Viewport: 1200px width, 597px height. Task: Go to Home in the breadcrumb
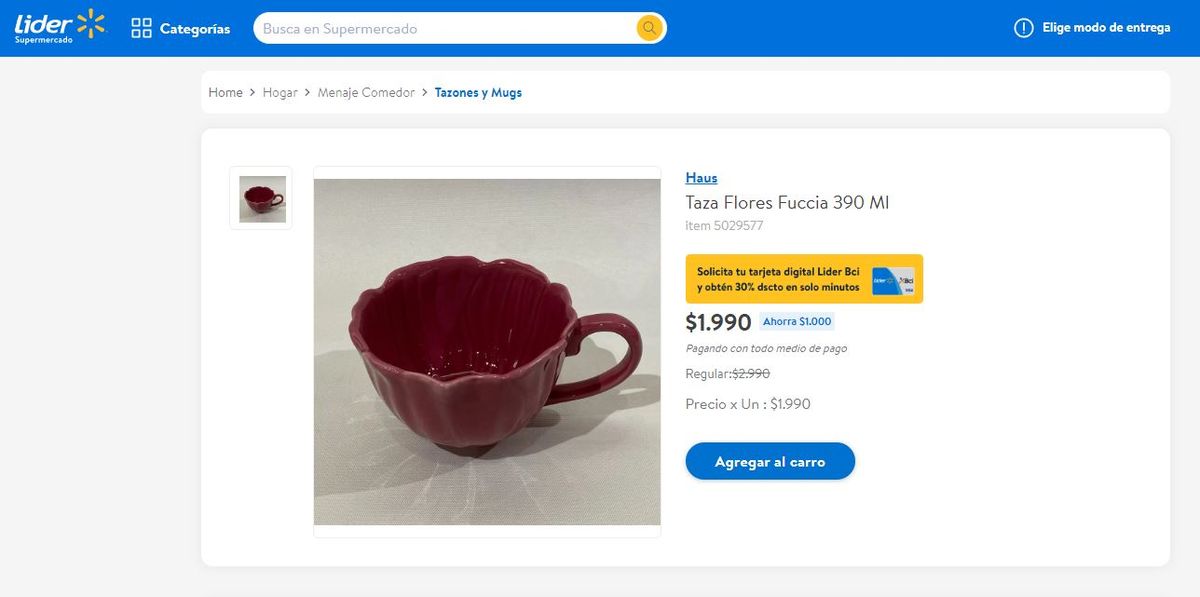click(x=225, y=92)
